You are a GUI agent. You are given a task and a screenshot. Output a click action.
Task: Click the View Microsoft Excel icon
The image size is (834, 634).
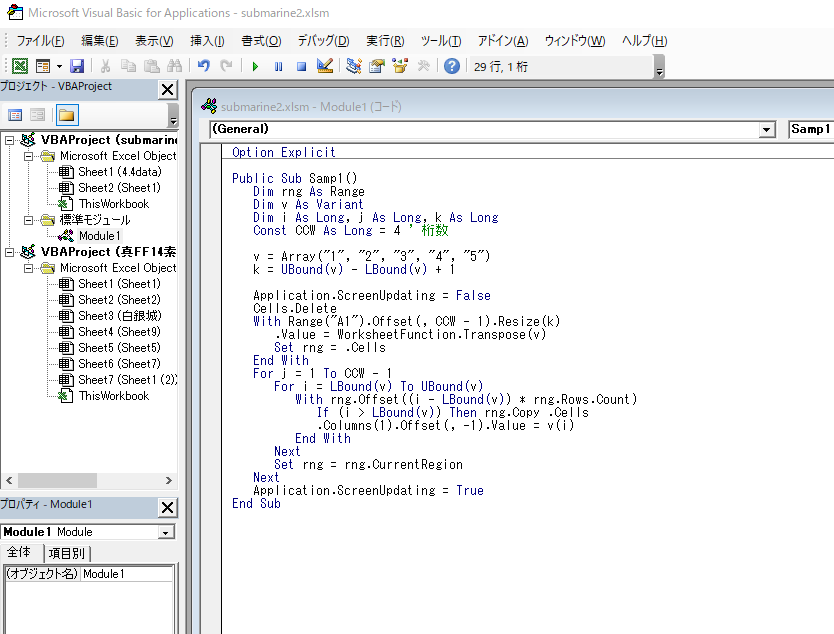coord(20,66)
